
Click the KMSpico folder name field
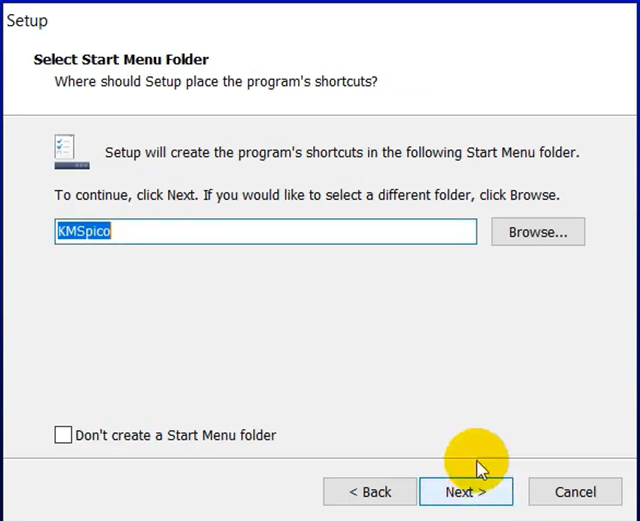click(x=266, y=232)
